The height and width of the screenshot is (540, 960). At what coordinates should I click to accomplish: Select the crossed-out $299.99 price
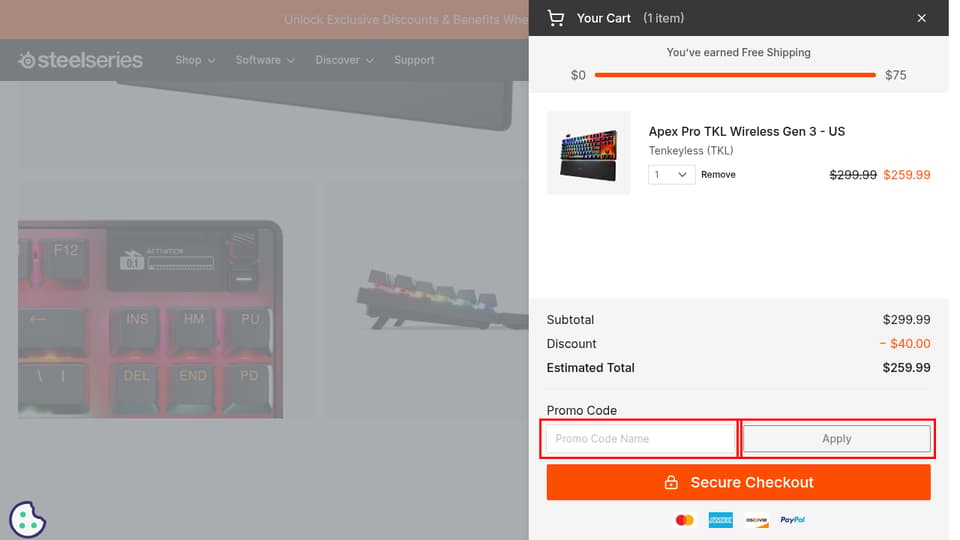coord(853,174)
